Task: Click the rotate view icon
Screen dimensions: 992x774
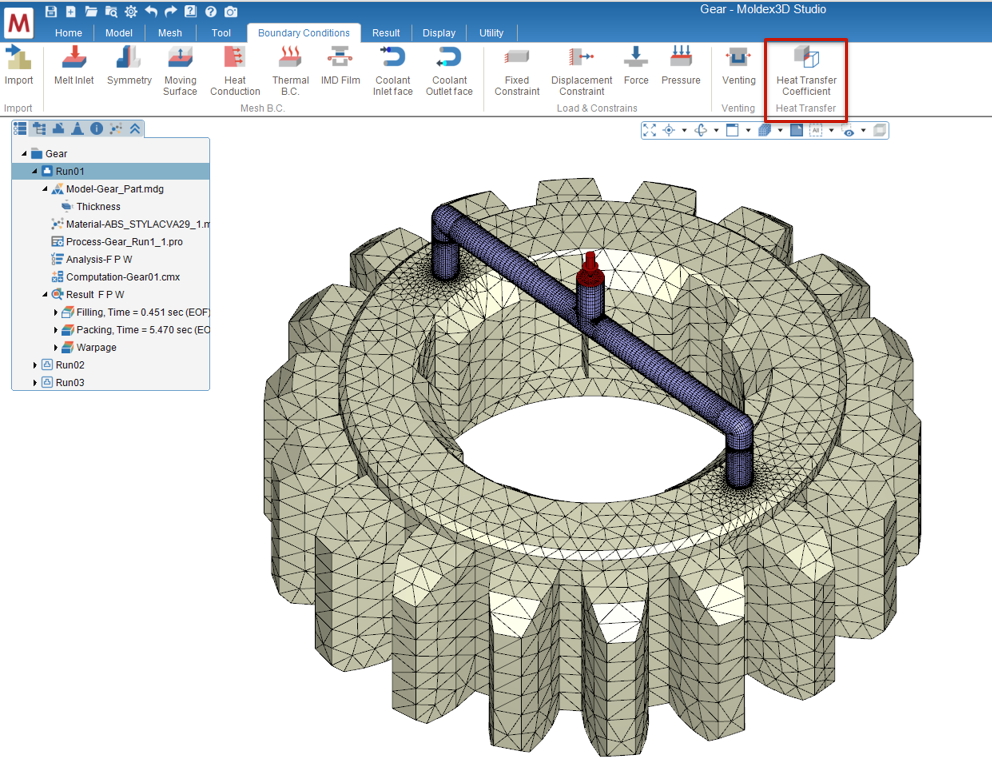Action: click(701, 130)
